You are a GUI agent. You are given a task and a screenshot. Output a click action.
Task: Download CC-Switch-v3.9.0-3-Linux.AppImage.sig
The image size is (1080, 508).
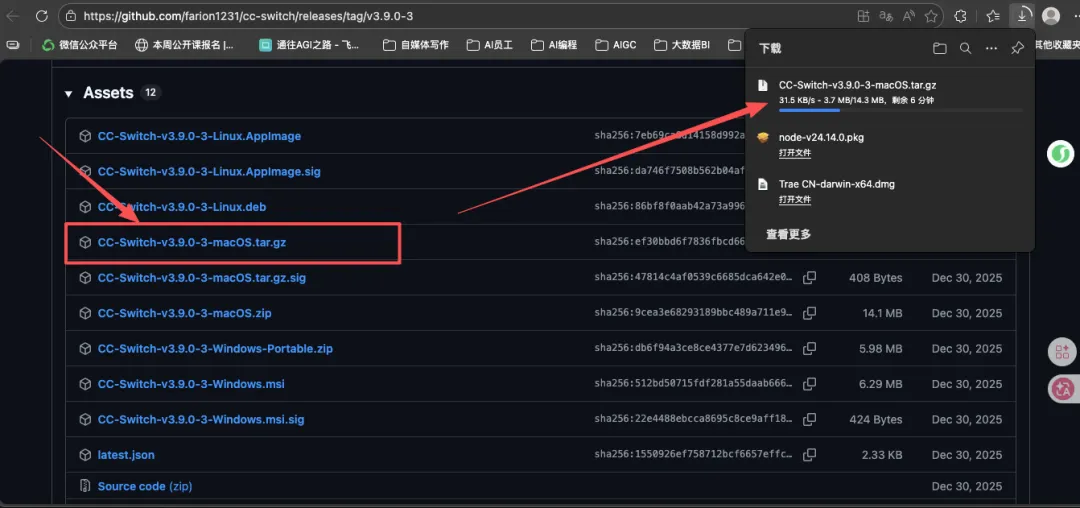tap(209, 171)
